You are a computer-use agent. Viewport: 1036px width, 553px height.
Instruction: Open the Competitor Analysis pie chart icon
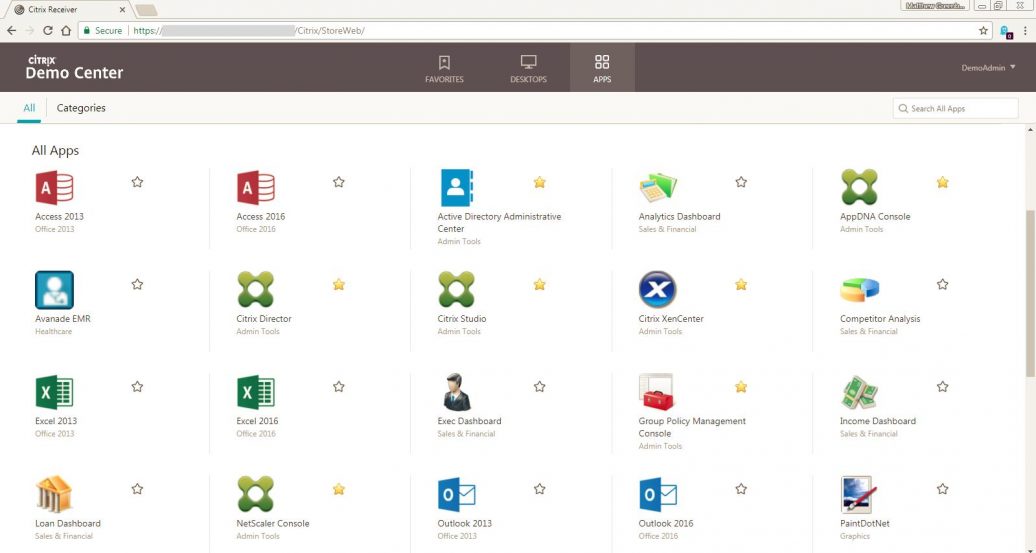[859, 290]
